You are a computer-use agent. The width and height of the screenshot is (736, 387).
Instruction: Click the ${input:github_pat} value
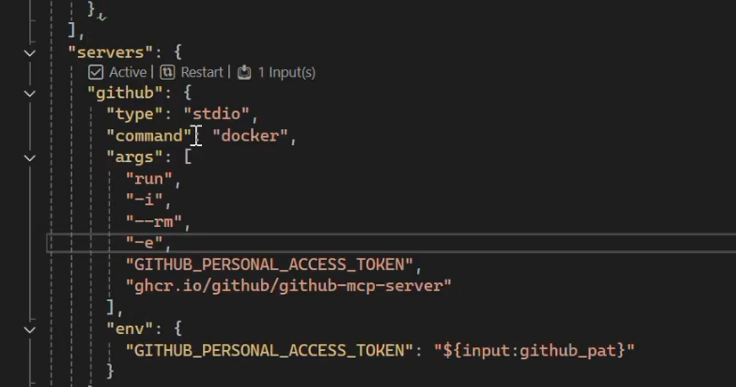pos(534,350)
